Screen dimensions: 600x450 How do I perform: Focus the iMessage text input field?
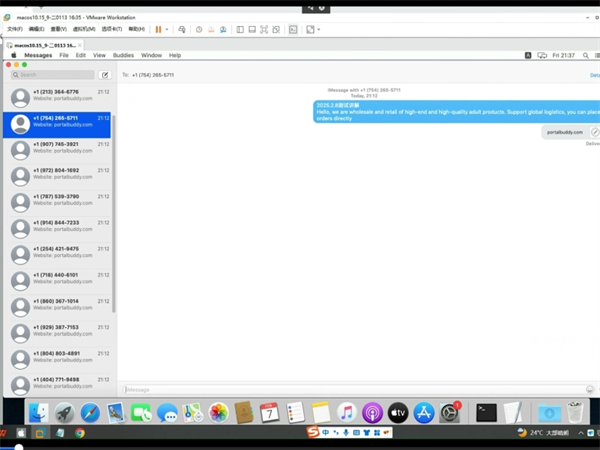[x=350, y=389]
